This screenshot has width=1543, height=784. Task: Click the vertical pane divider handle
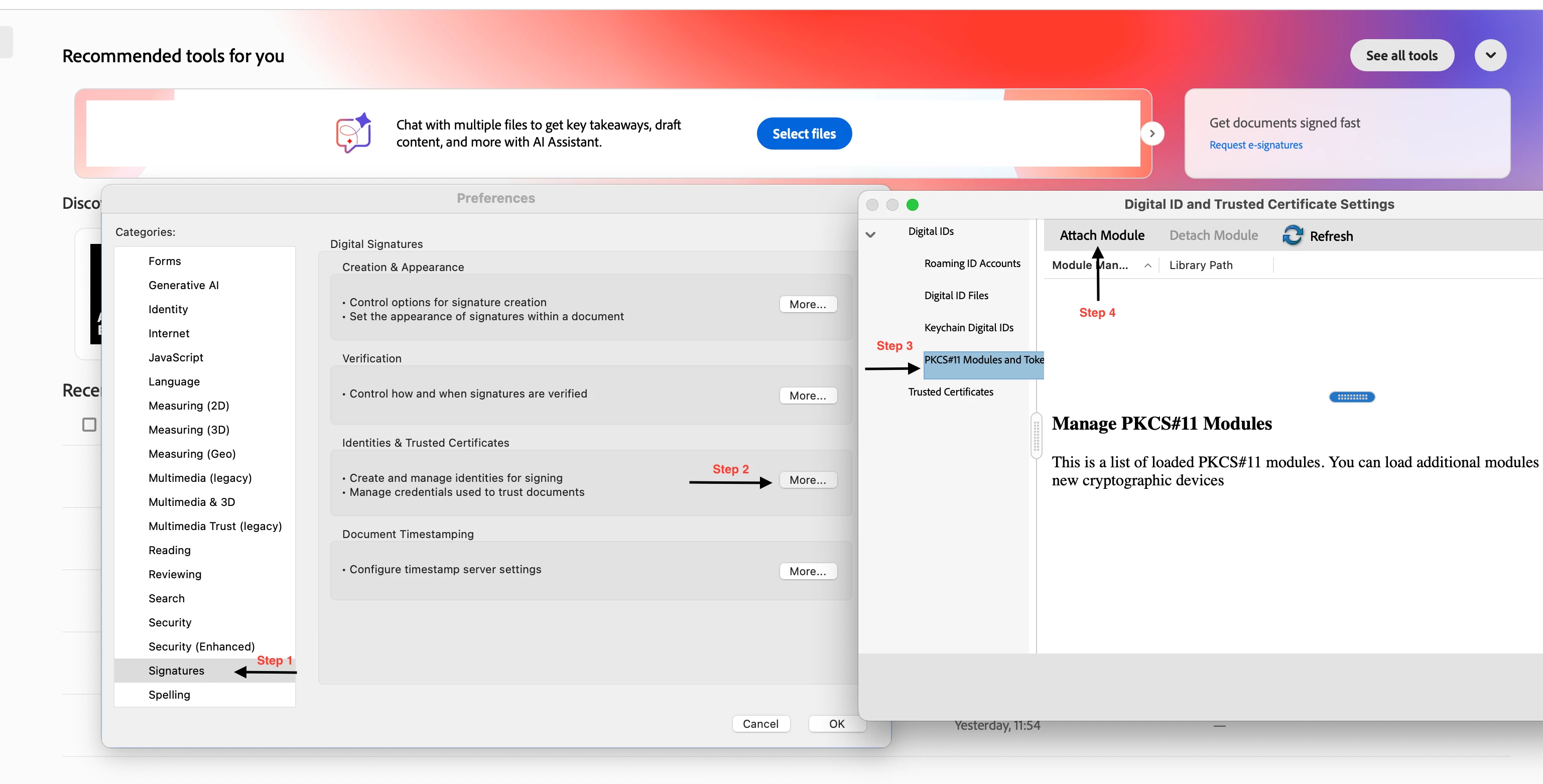(1036, 436)
